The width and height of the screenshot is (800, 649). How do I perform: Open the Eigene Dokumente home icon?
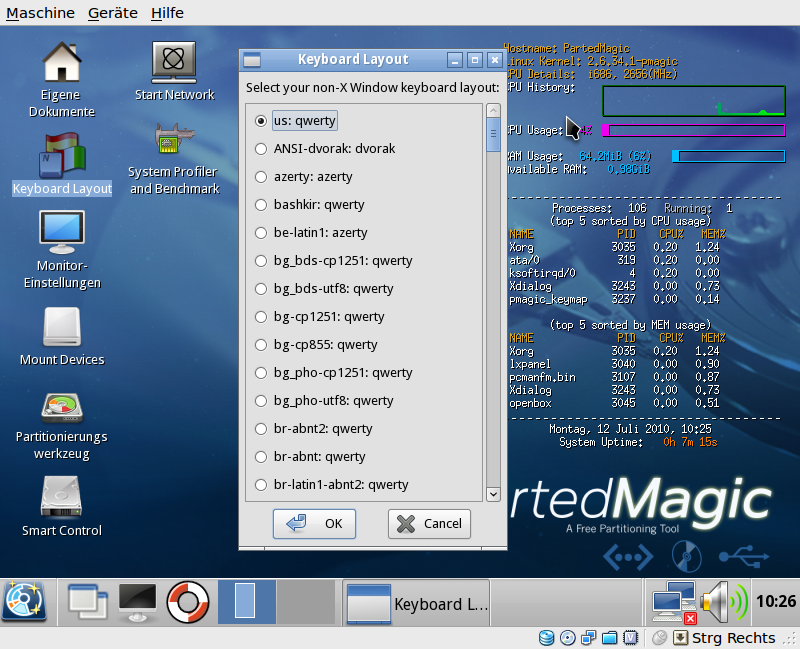pyautogui.click(x=61, y=65)
